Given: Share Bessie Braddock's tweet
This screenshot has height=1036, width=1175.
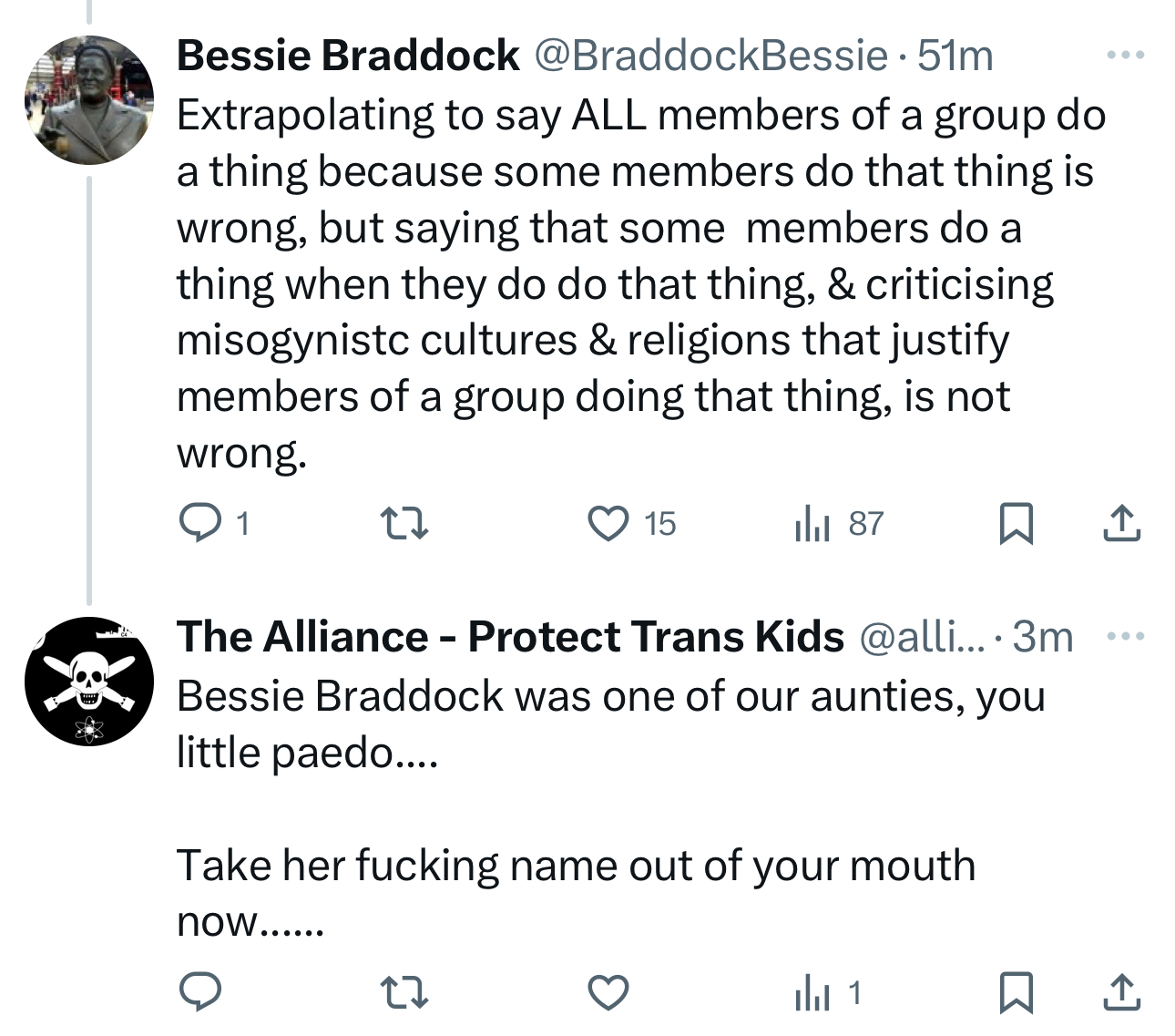Looking at the screenshot, I should (1121, 524).
